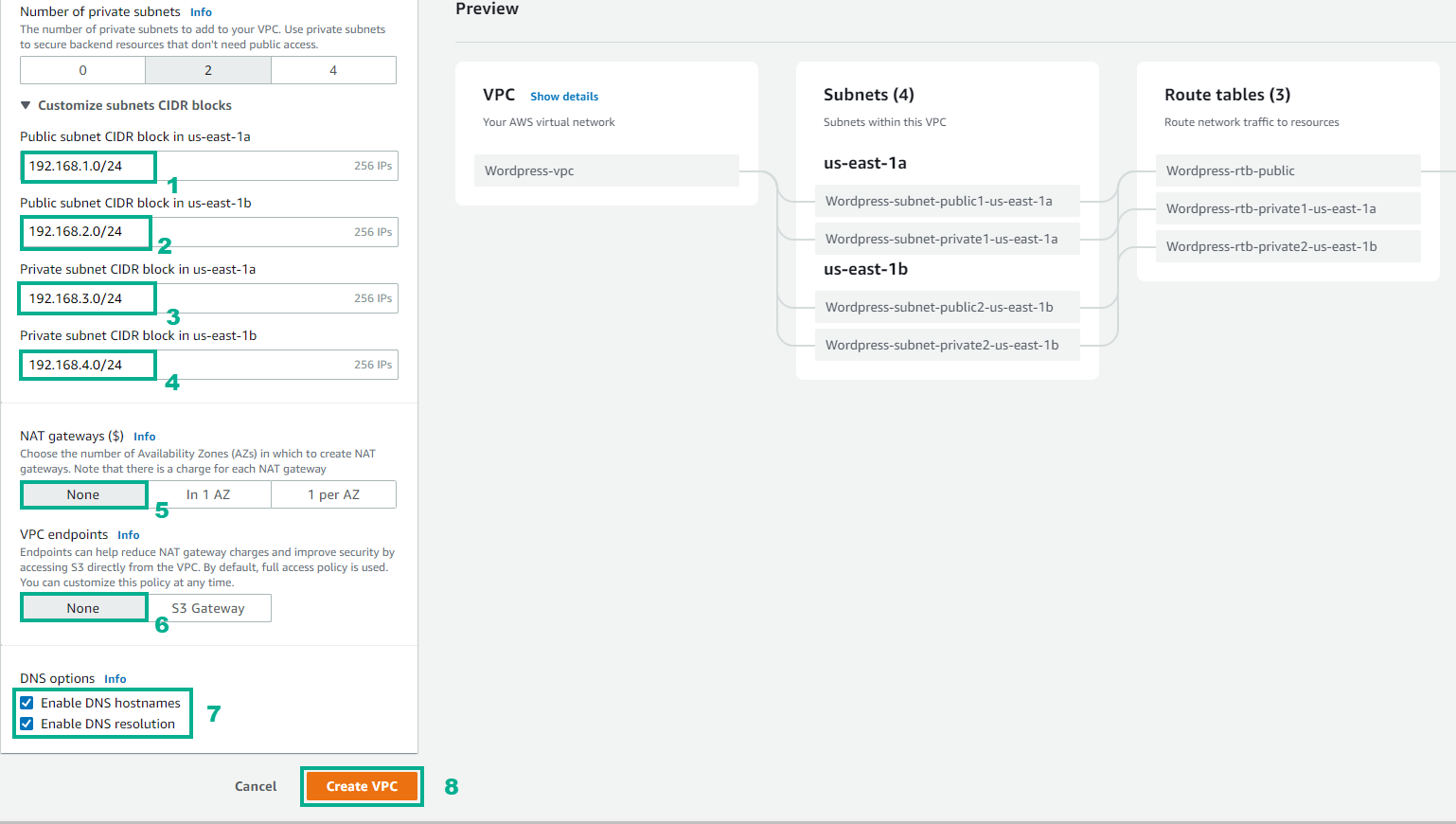1456x824 pixels.
Task: Select 2 private subnets option
Action: pos(208,70)
